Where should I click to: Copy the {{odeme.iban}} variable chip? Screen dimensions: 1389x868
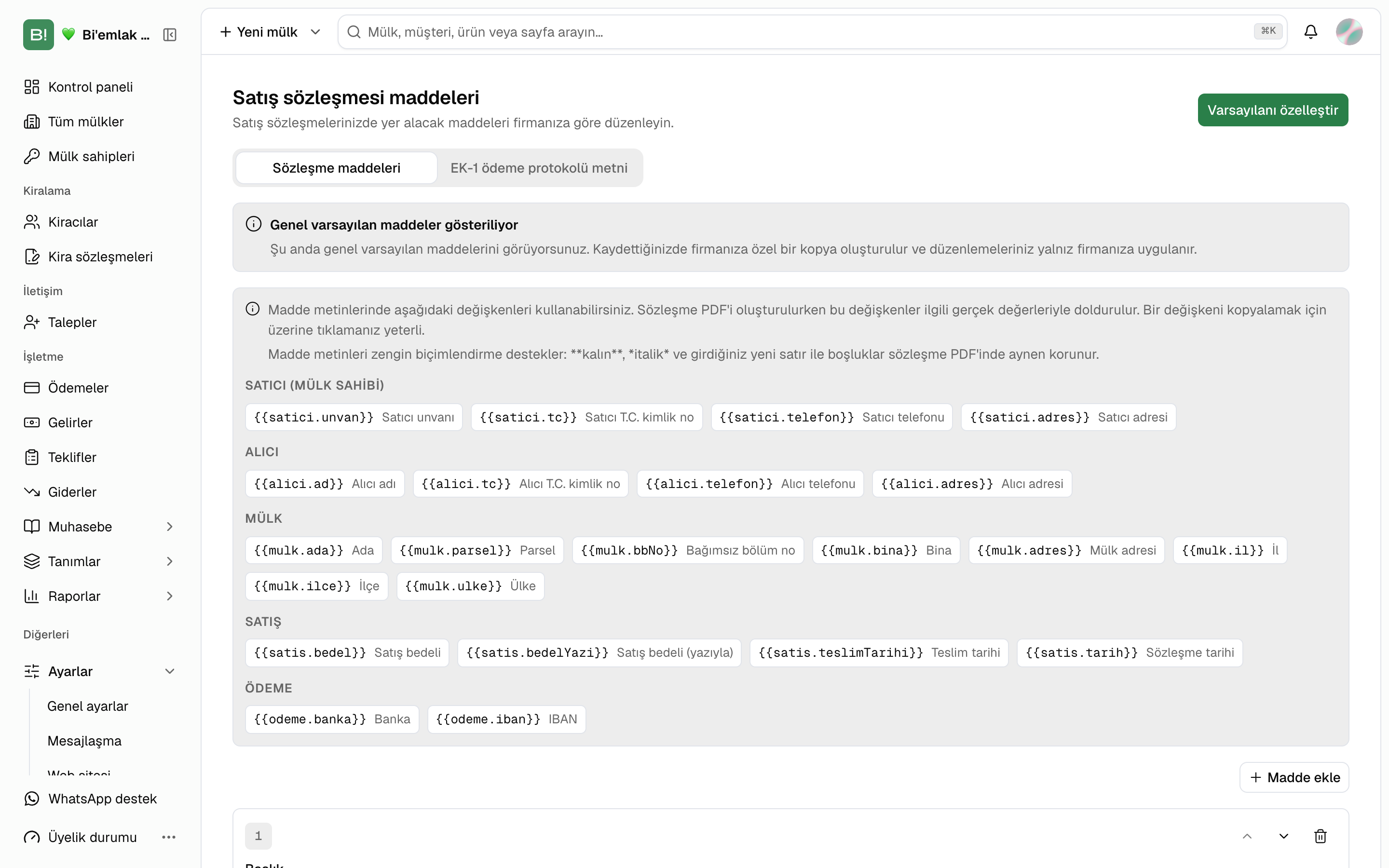coord(506,719)
